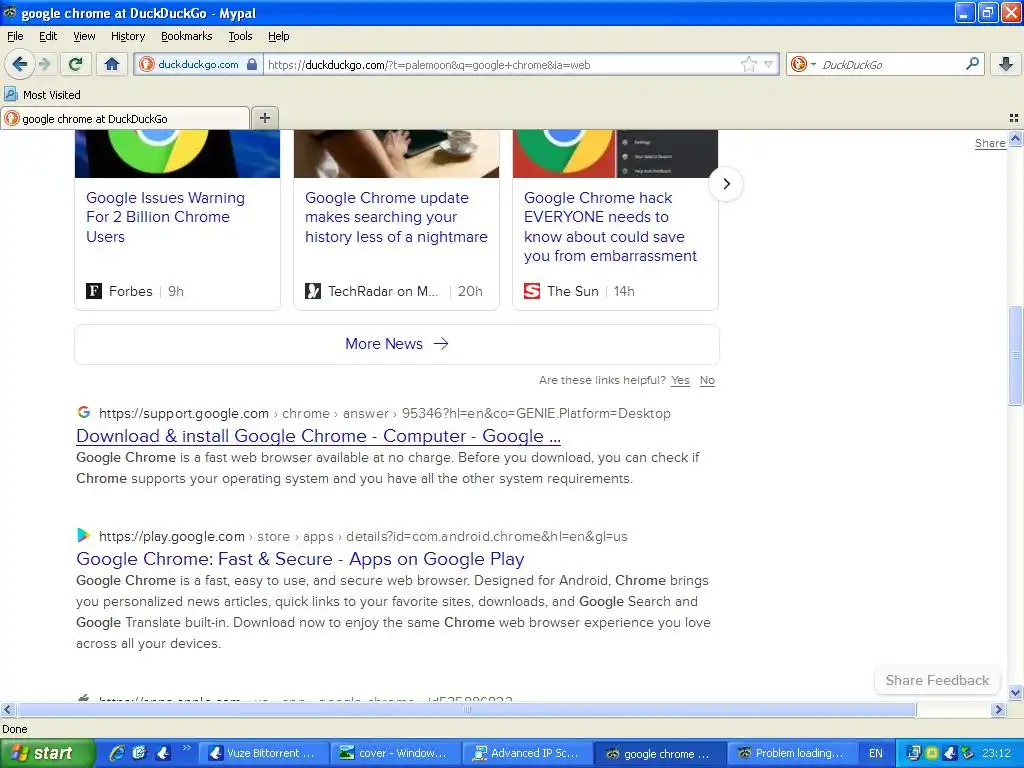Open Google Chrome: Fast & Secure result
Image resolution: width=1024 pixels, height=768 pixels.
[x=300, y=559]
